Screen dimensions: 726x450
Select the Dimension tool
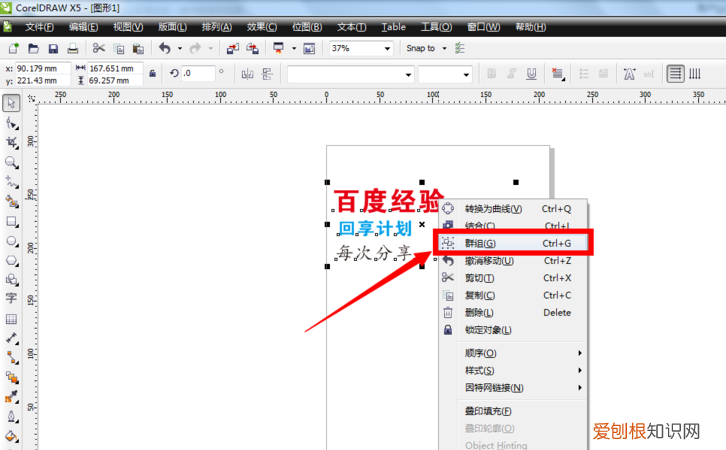pyautogui.click(x=12, y=338)
